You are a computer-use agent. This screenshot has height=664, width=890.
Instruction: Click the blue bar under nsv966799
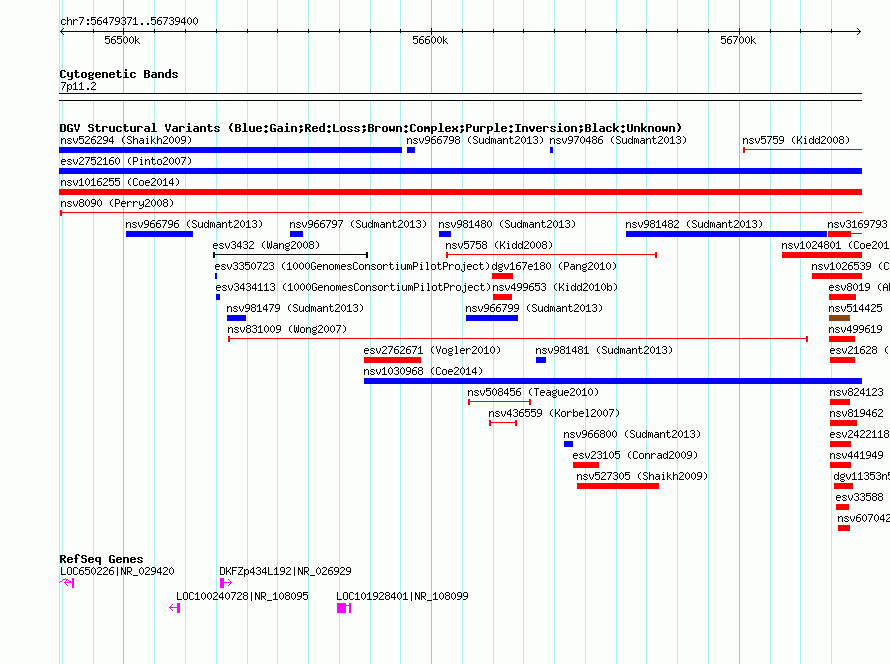coord(492,318)
